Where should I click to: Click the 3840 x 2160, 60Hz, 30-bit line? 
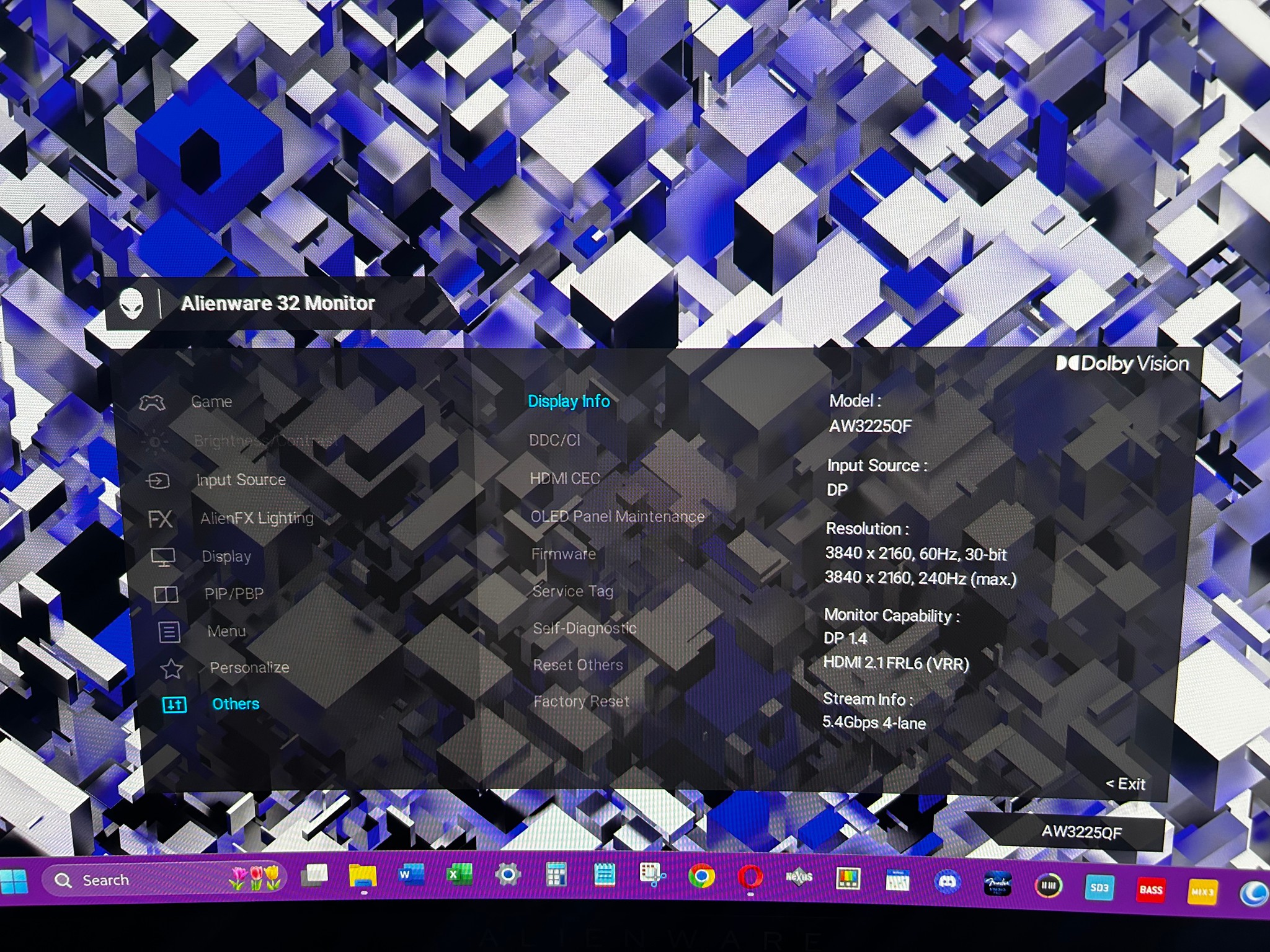click(x=916, y=553)
